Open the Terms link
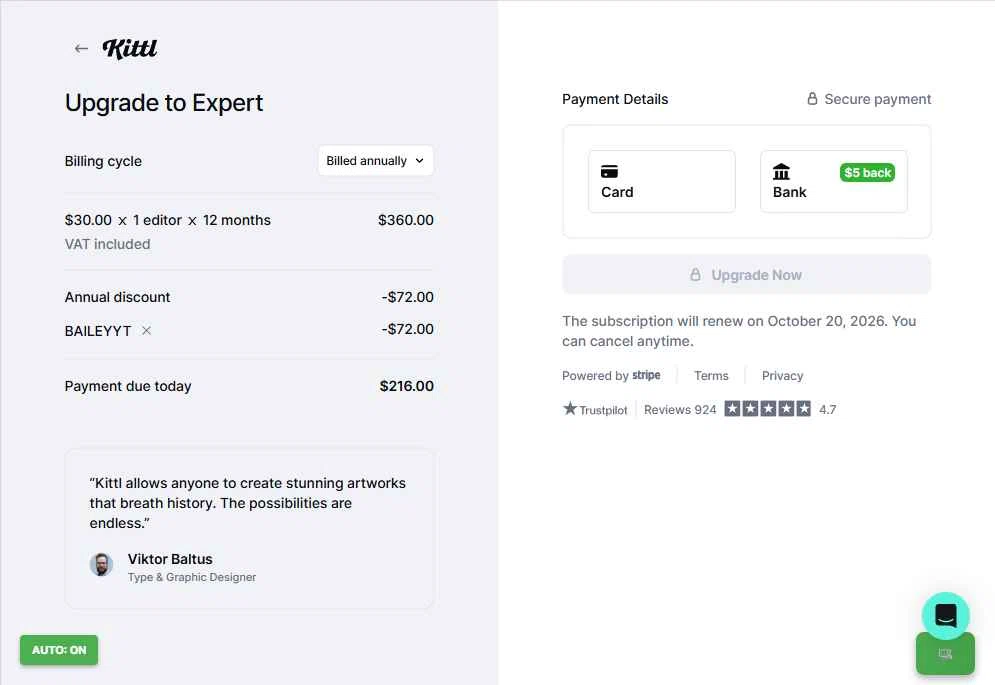995x685 pixels. [711, 376]
